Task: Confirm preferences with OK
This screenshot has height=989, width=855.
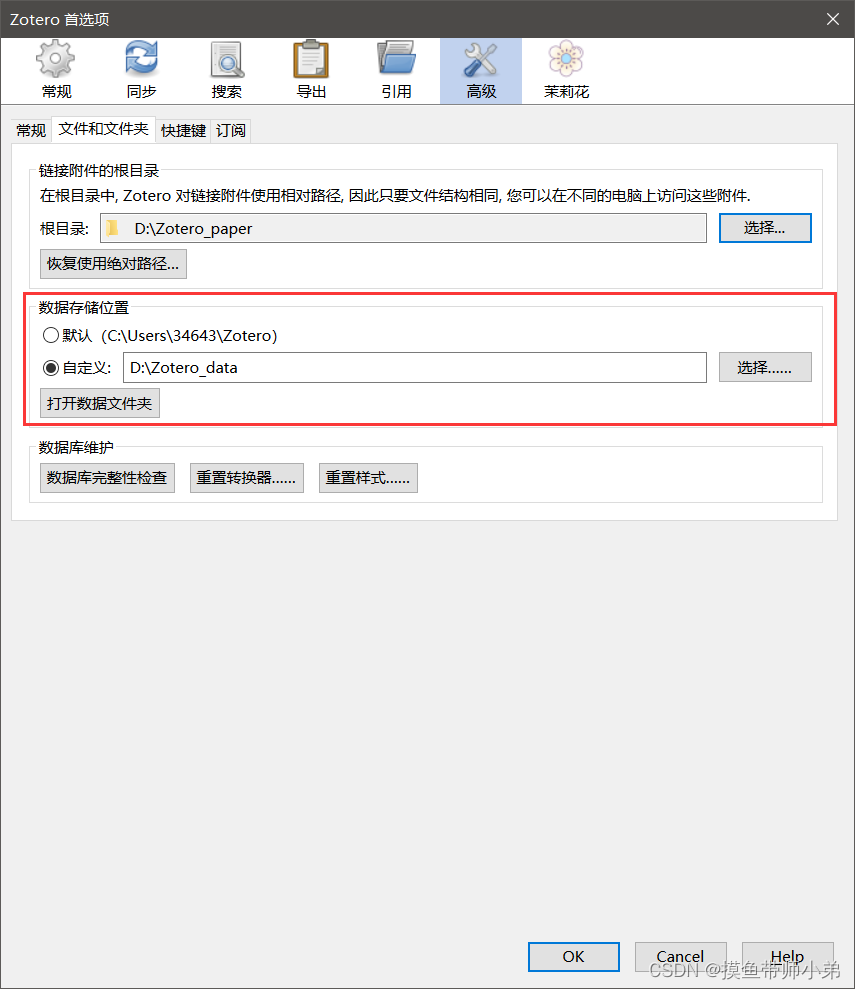Action: 574,957
